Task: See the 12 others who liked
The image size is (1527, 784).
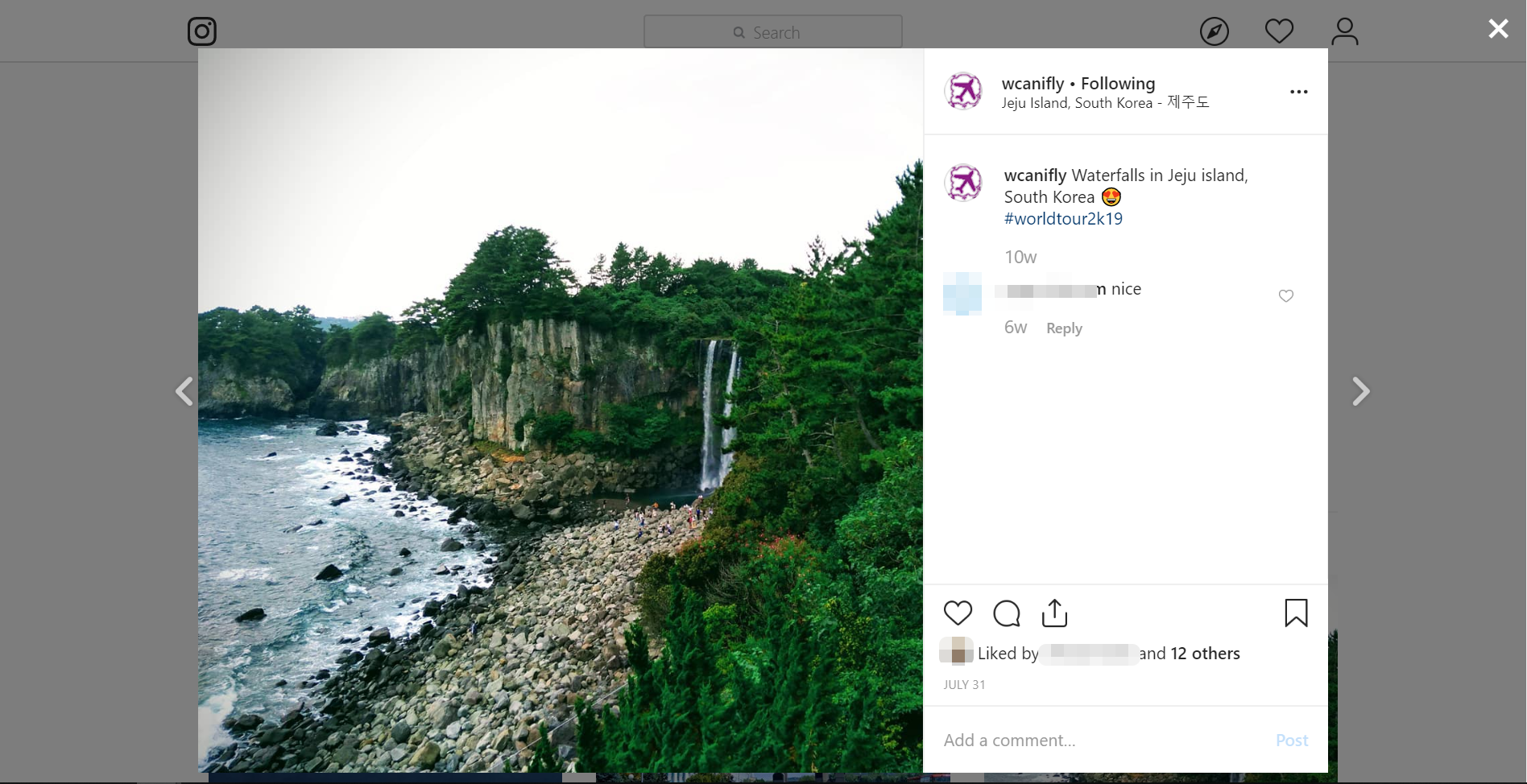Action: click(1205, 653)
